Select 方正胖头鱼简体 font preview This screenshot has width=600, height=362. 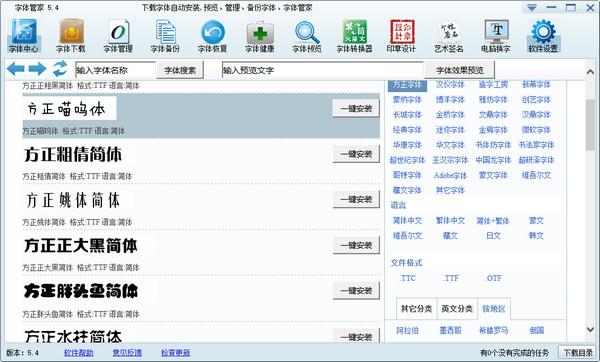(x=81, y=291)
